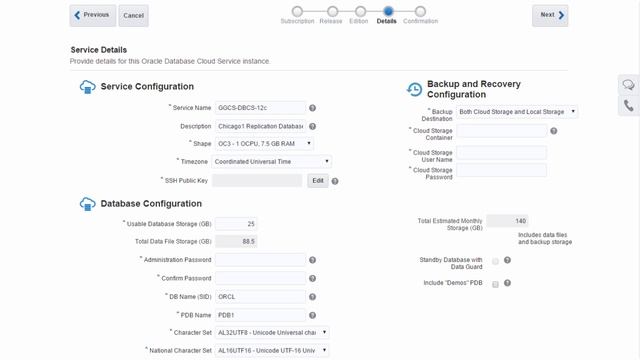Click the Database Configuration cloud icon
The width and height of the screenshot is (640, 360).
87,204
